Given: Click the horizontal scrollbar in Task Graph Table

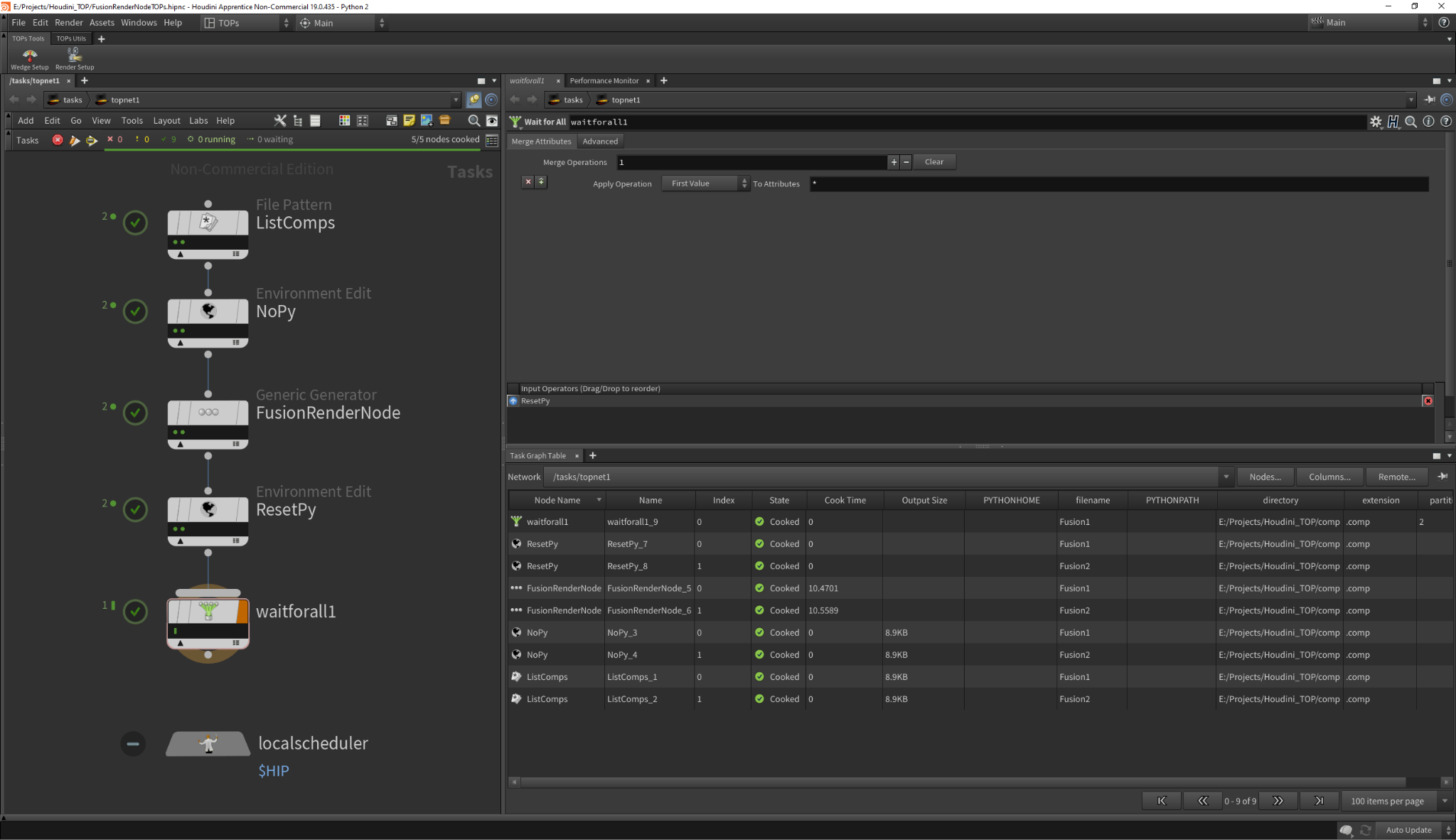Looking at the screenshot, I should 963,782.
